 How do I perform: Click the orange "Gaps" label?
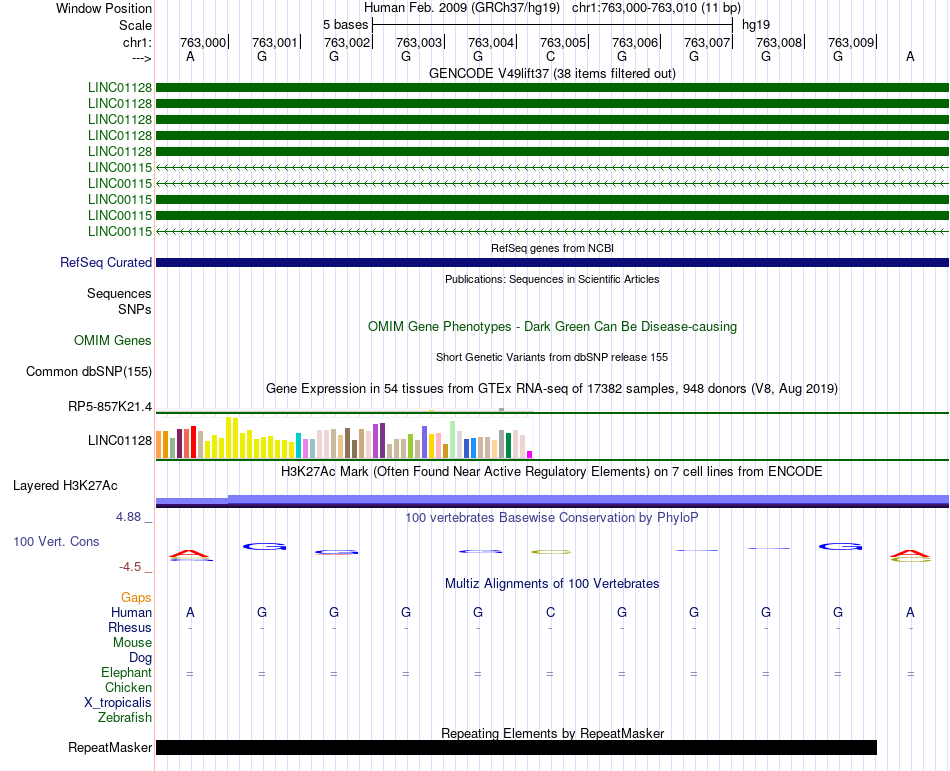click(136, 598)
